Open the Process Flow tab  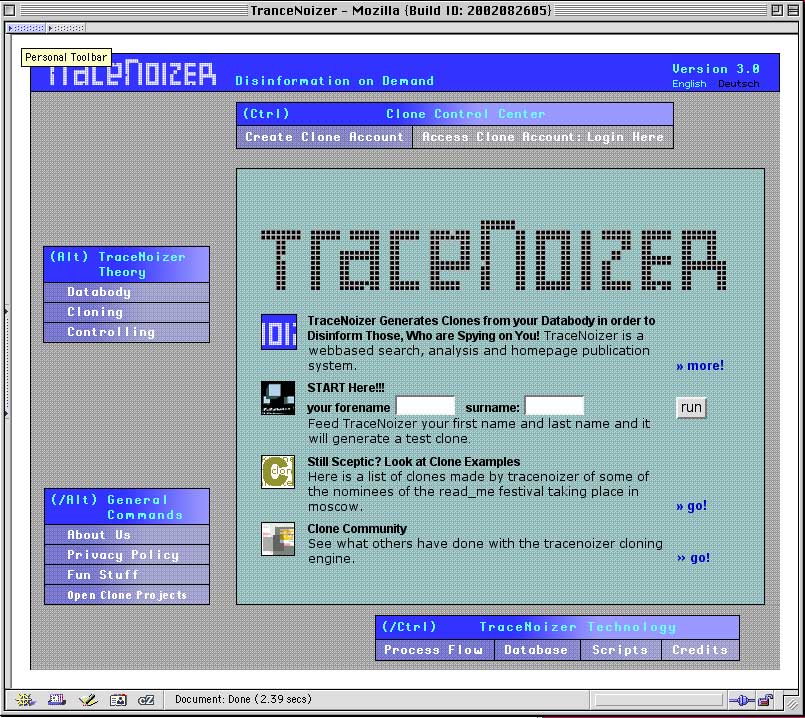point(434,650)
